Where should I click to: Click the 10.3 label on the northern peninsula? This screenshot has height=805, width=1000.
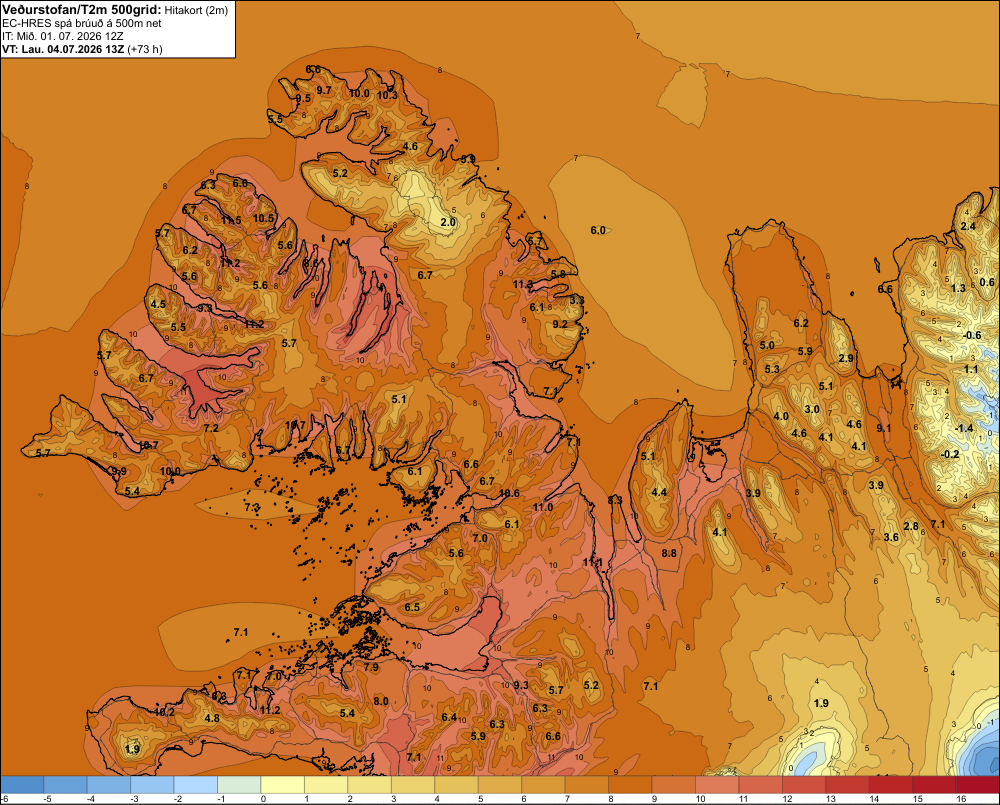click(x=387, y=95)
